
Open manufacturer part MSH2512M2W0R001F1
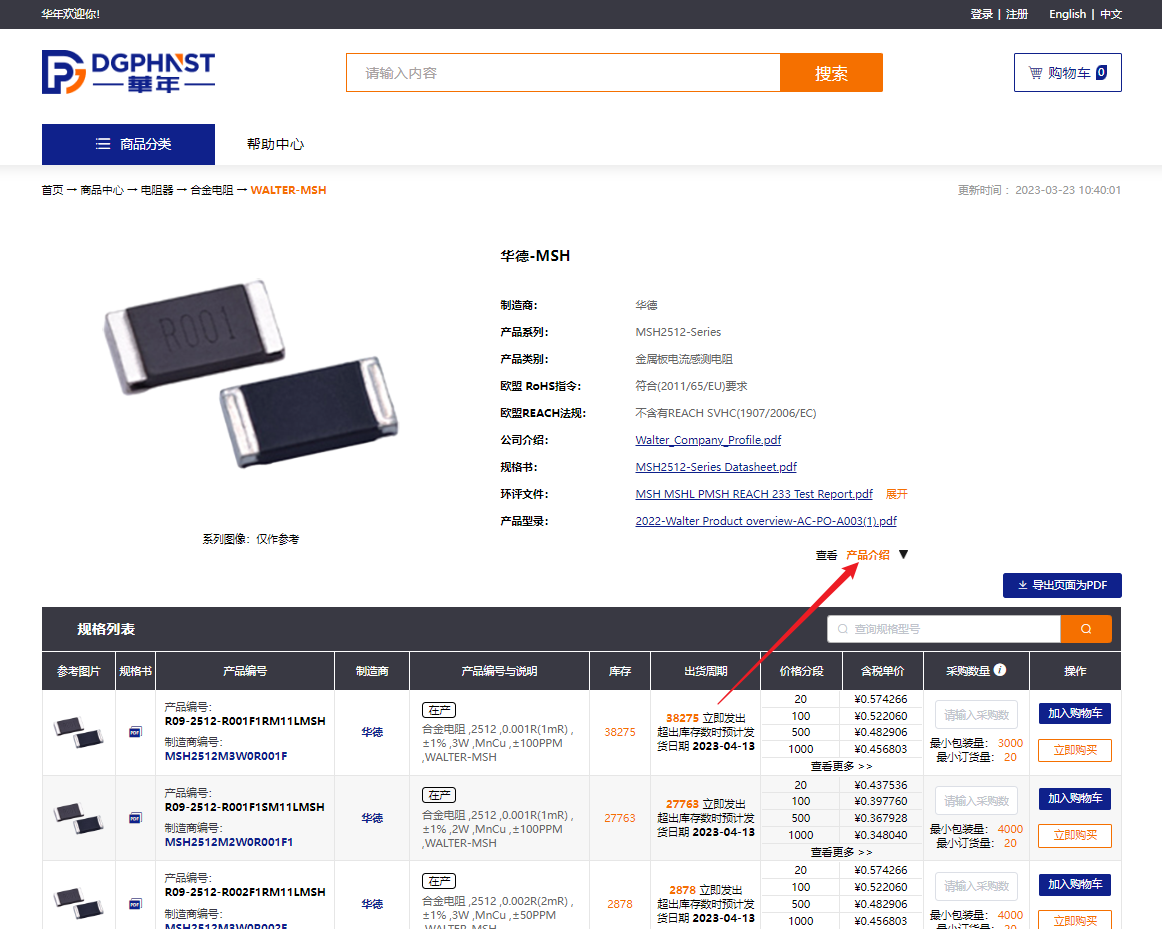(x=229, y=842)
